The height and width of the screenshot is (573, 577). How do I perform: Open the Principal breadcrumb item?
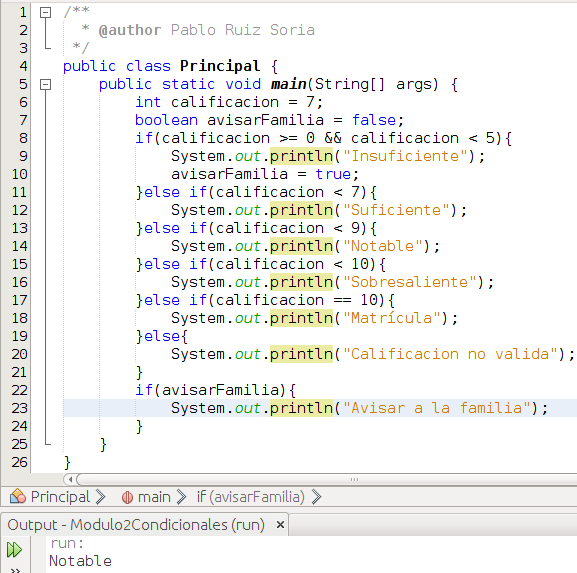[x=60, y=497]
